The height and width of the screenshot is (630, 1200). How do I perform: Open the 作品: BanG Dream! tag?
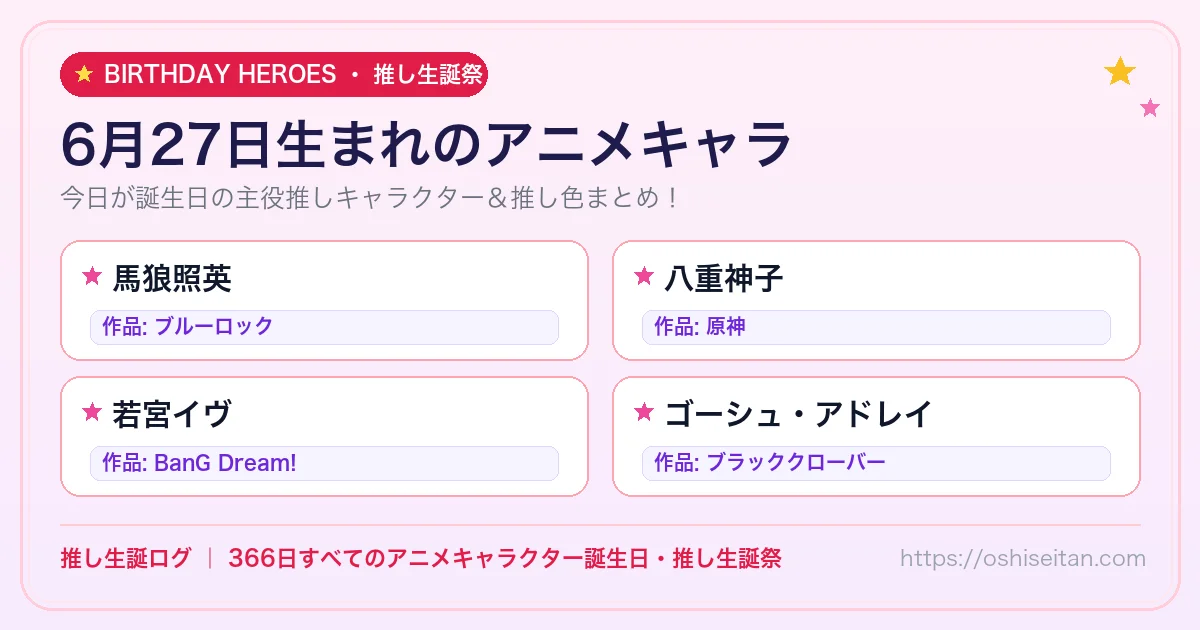point(324,463)
